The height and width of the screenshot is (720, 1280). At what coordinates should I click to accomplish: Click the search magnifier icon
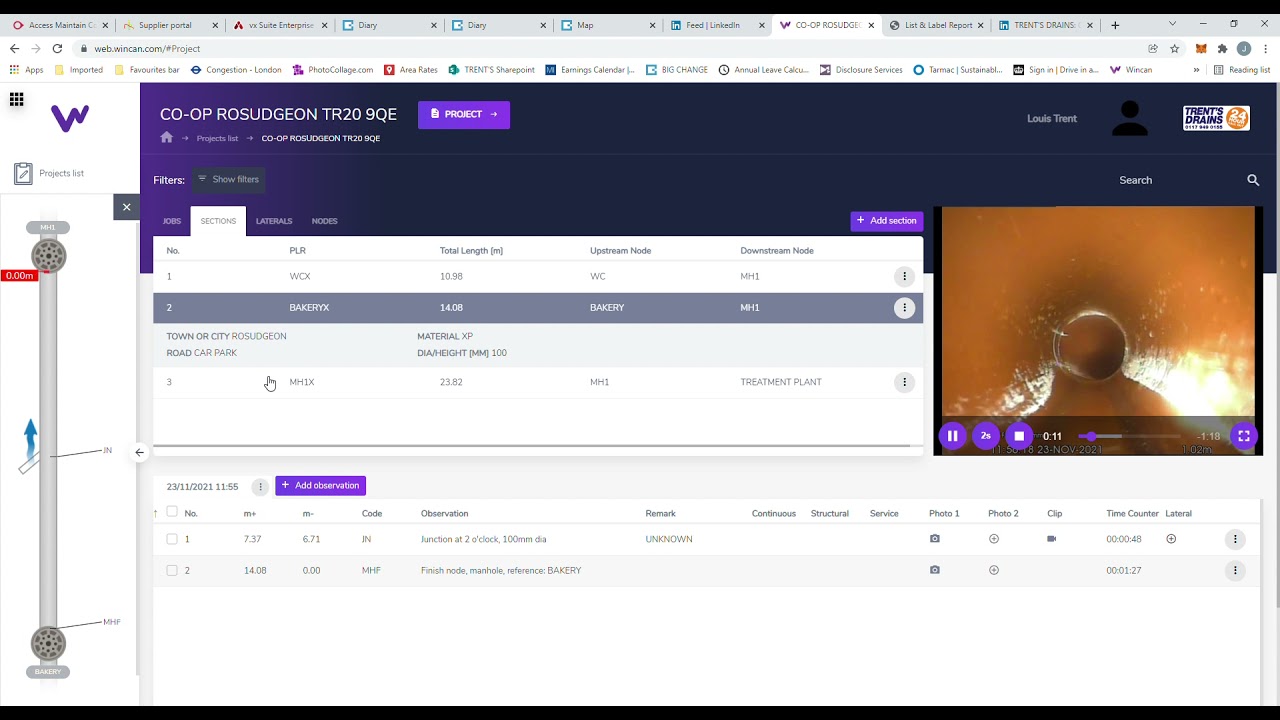coord(1253,180)
